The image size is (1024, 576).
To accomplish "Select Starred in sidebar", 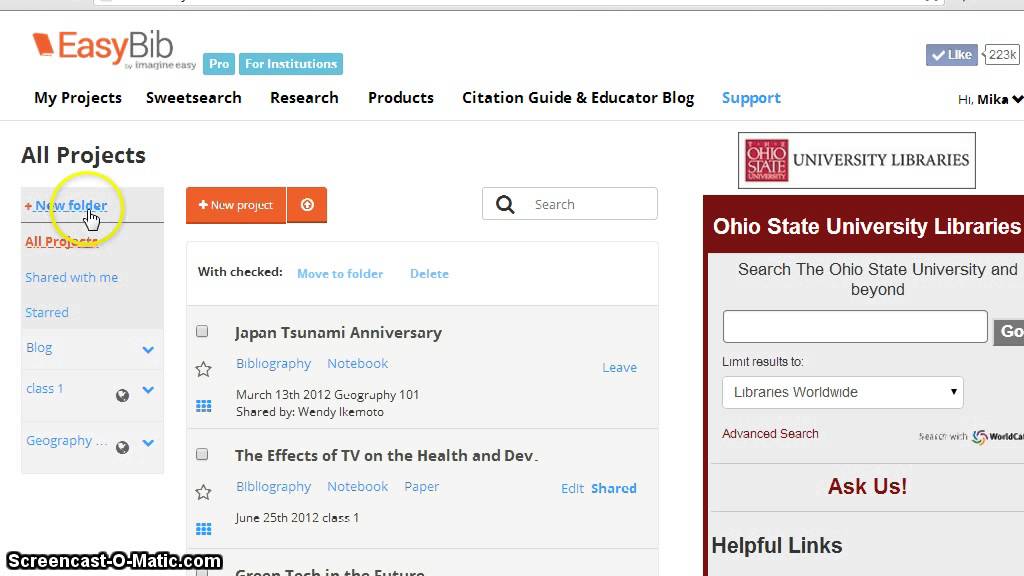I will point(47,313).
